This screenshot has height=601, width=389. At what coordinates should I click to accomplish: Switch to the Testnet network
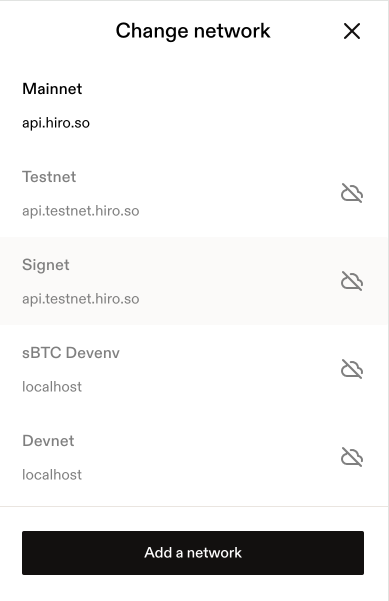click(x=194, y=193)
